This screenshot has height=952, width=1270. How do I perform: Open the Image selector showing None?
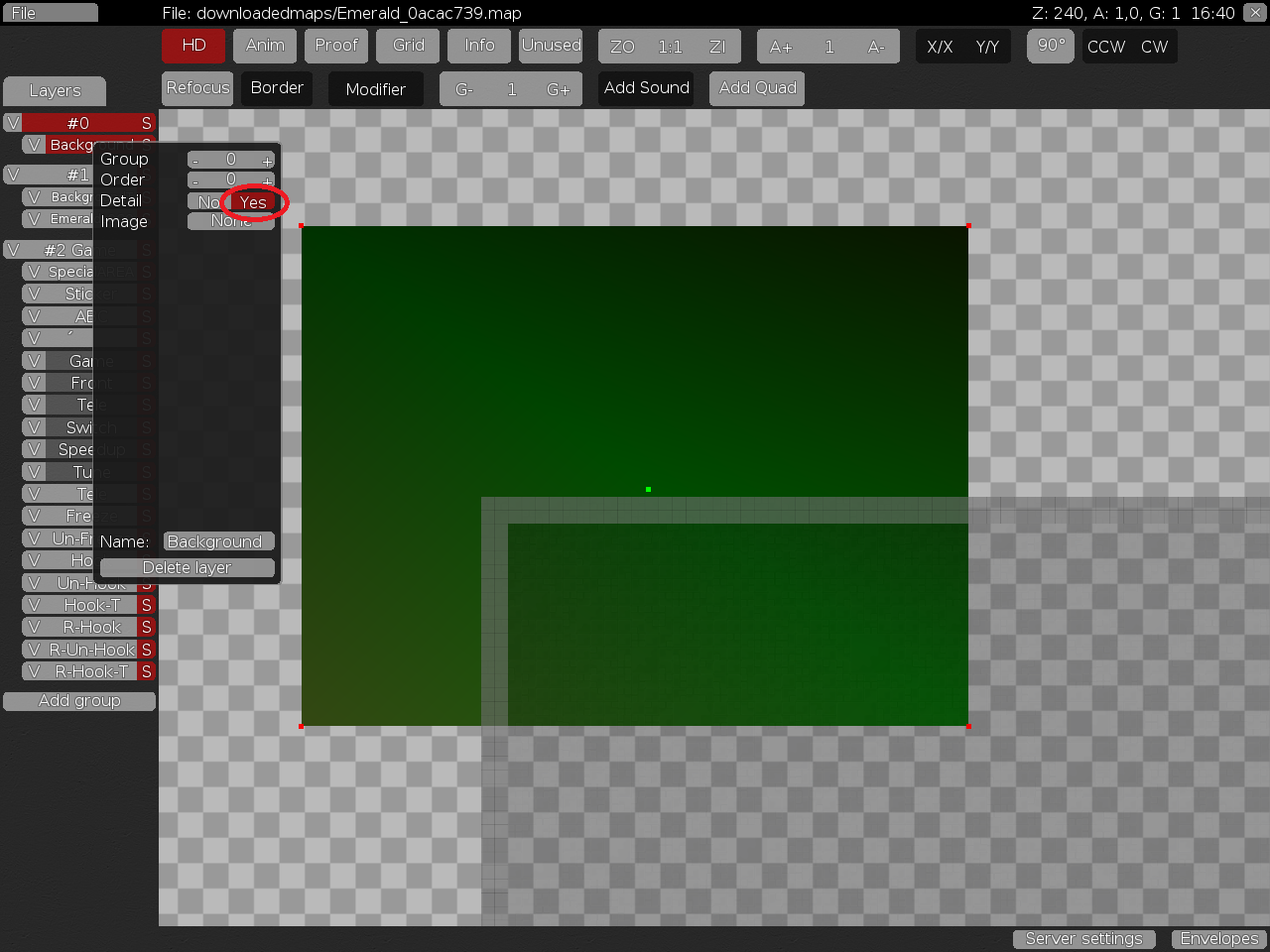point(230,221)
